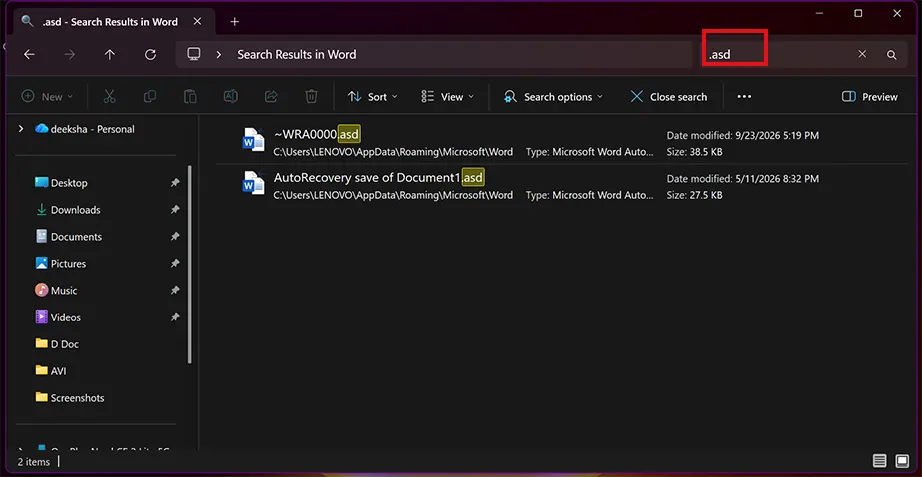Unpin Desktop using its pin icon
The width and height of the screenshot is (922, 477).
(x=175, y=183)
